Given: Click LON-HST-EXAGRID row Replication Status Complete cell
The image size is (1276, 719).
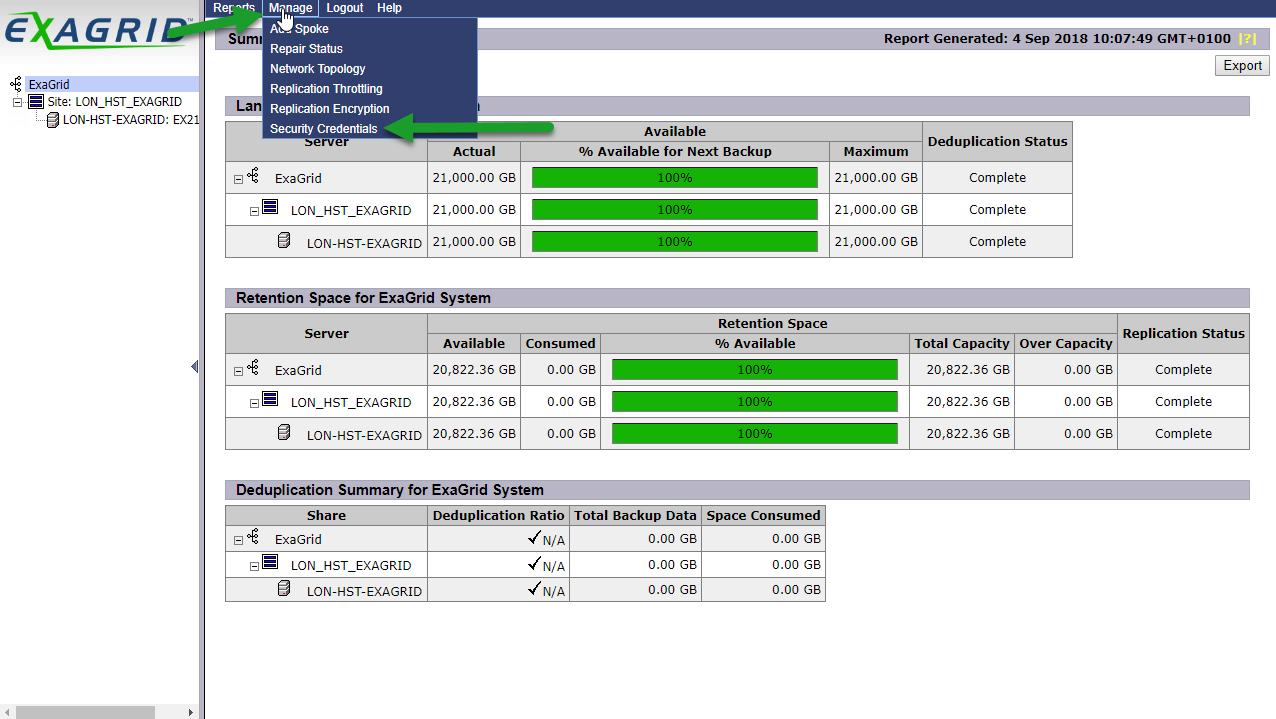Looking at the screenshot, I should [x=1183, y=434].
